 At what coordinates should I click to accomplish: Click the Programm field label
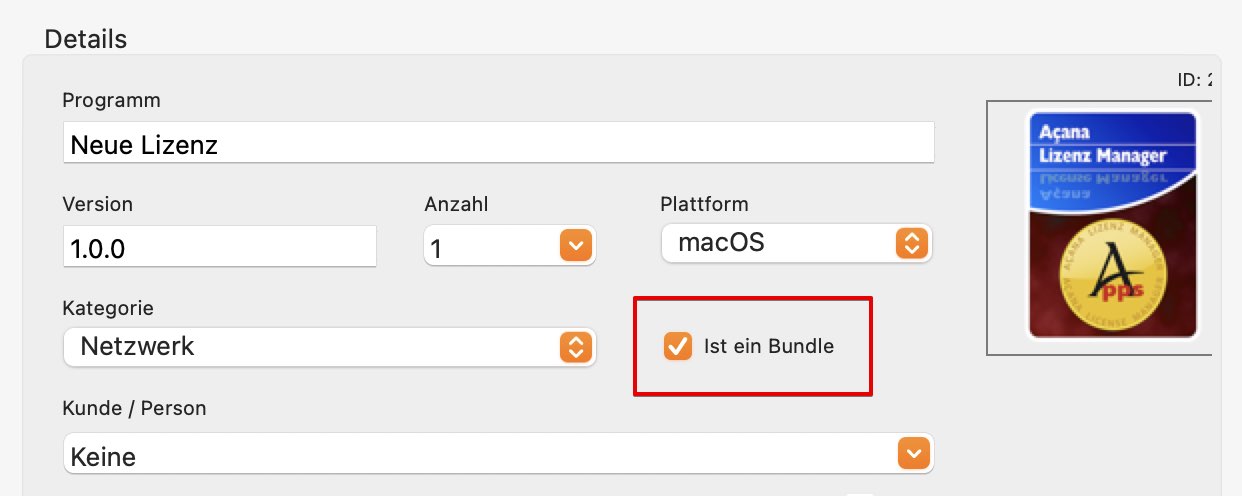(111, 100)
